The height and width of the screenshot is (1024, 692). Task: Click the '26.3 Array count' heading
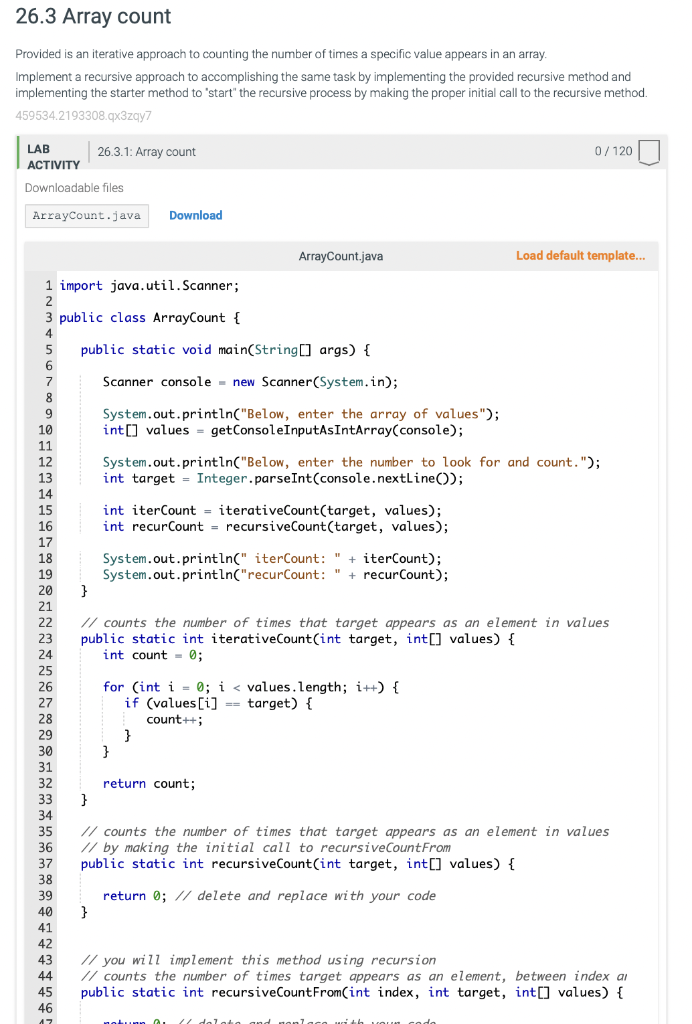point(93,16)
